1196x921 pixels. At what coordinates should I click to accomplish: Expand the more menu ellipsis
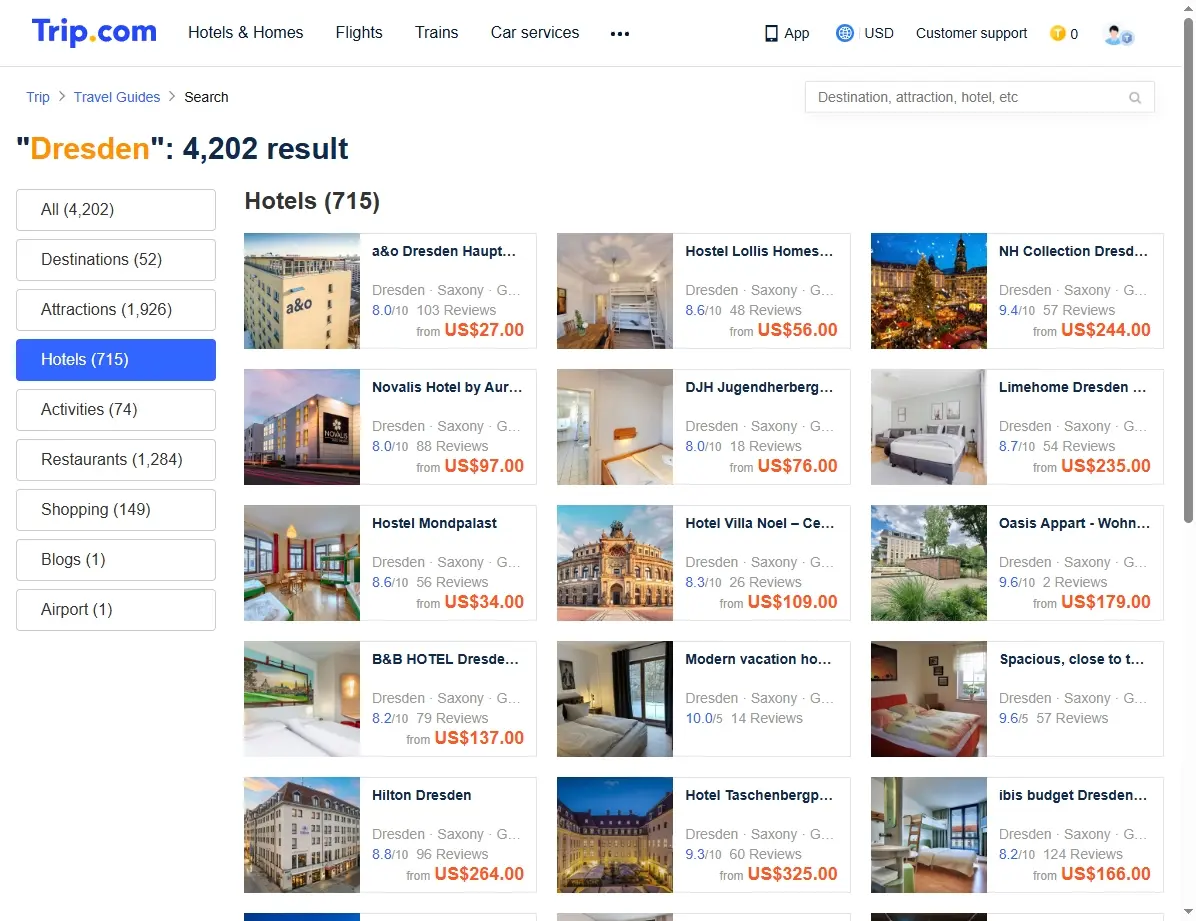pos(619,34)
